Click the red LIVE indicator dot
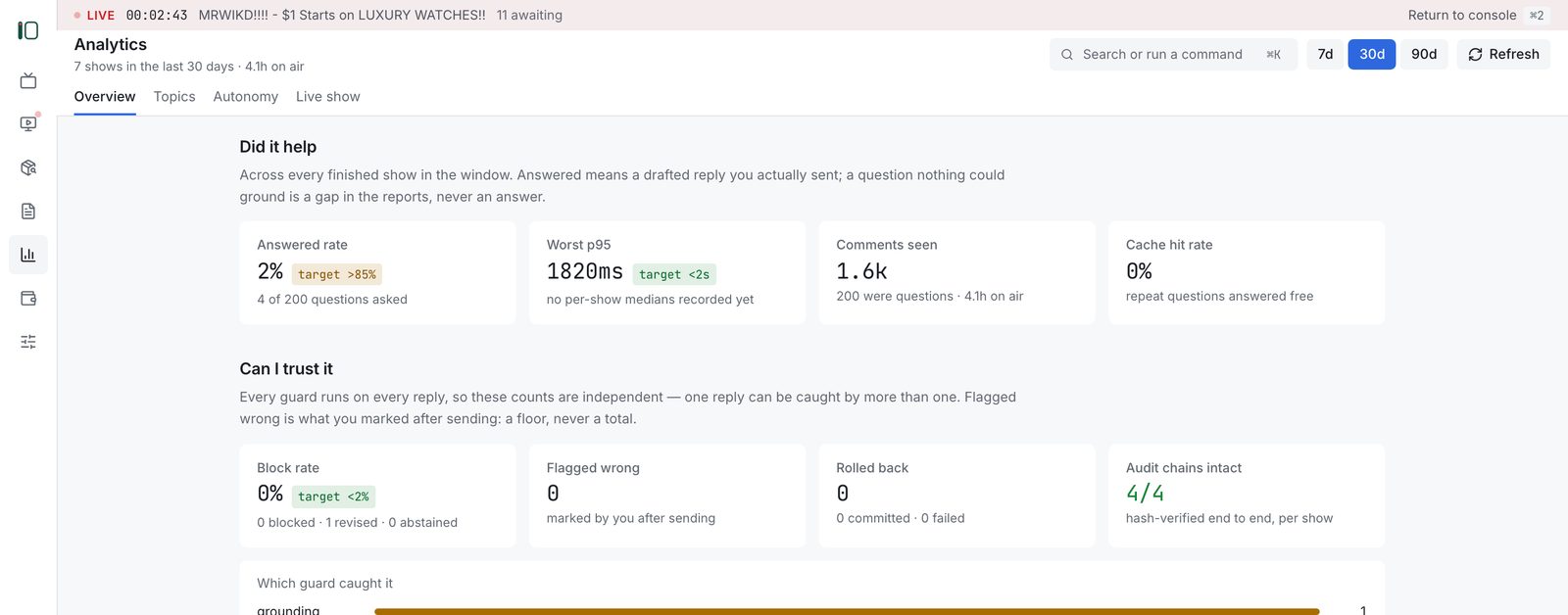The image size is (1568, 615). click(x=77, y=16)
